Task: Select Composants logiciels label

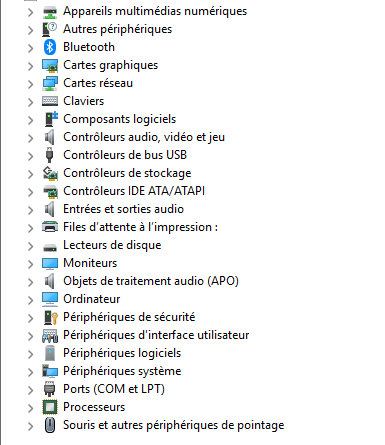Action: [120, 119]
